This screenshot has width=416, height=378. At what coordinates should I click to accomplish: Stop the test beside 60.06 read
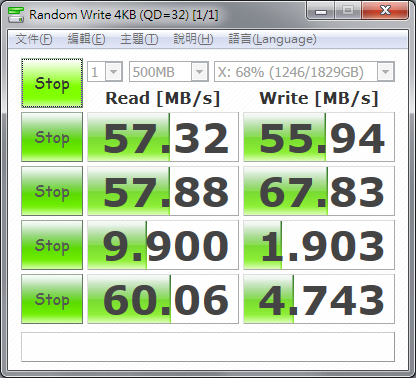[x=52, y=299]
